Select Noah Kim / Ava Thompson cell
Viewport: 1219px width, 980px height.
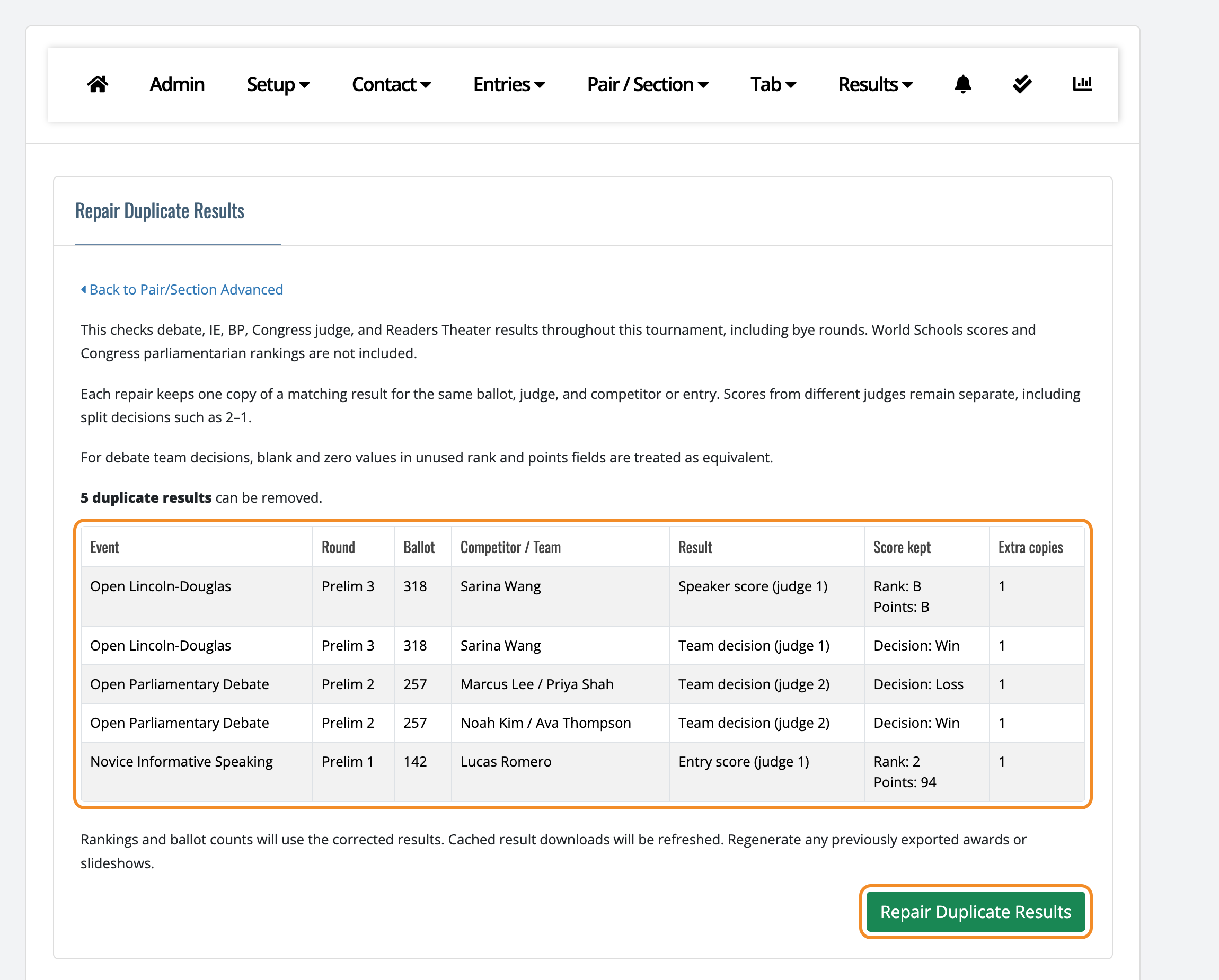560,723
